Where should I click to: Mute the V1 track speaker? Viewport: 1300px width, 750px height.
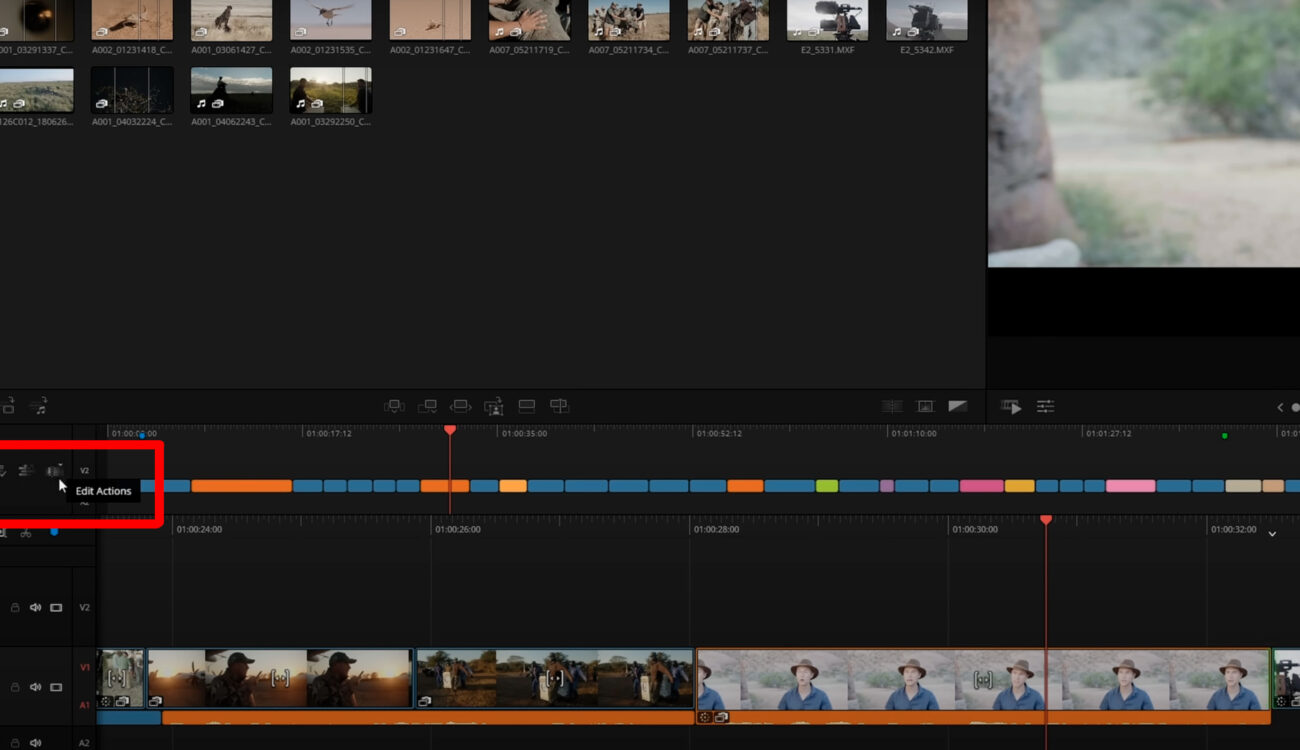pyautogui.click(x=35, y=687)
